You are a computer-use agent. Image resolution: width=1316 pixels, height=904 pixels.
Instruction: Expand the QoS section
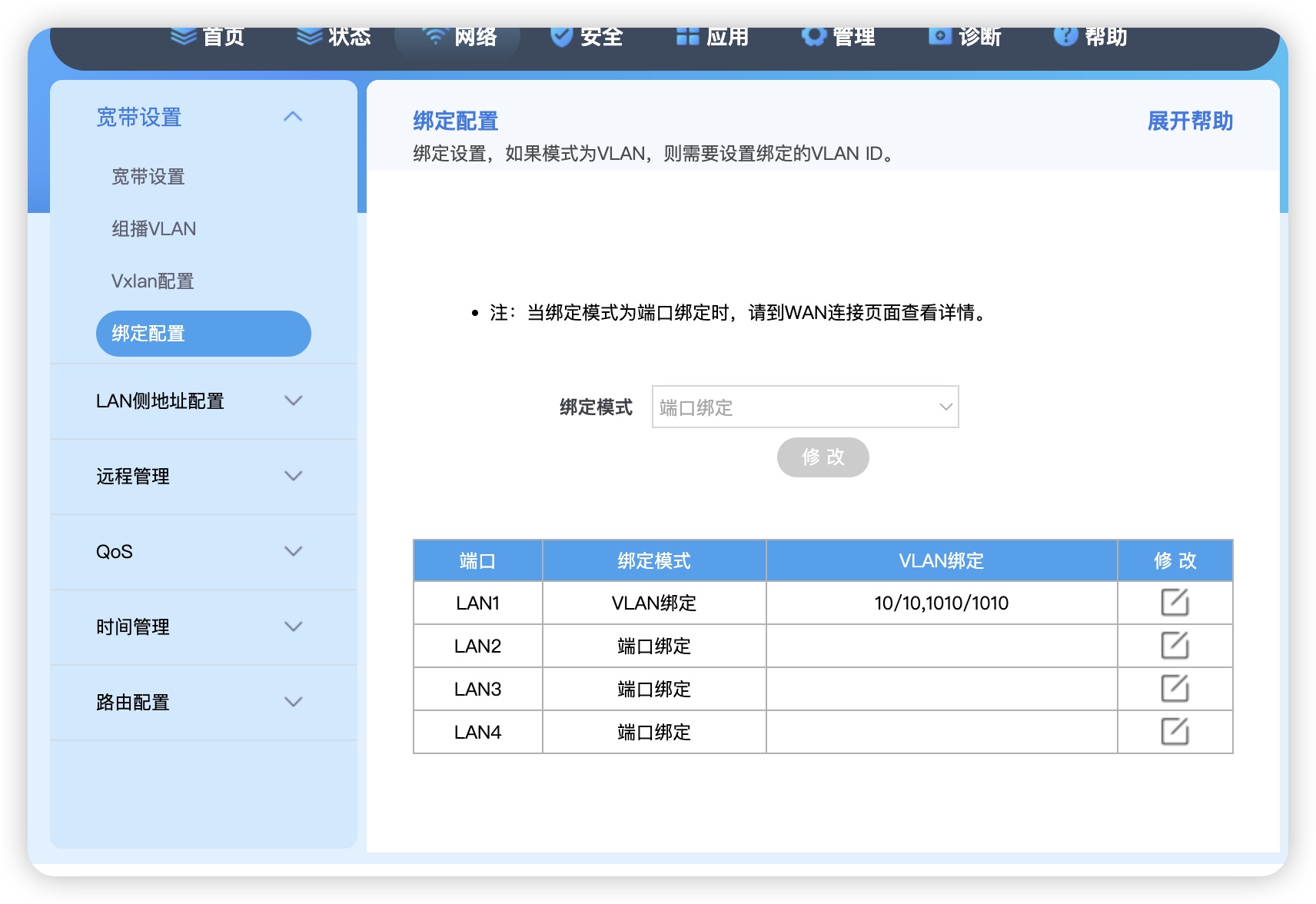[293, 551]
